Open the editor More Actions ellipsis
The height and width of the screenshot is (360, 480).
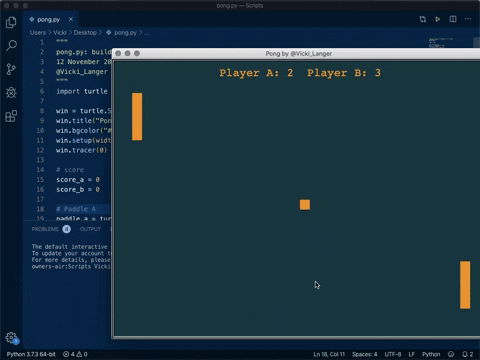pyautogui.click(x=468, y=19)
